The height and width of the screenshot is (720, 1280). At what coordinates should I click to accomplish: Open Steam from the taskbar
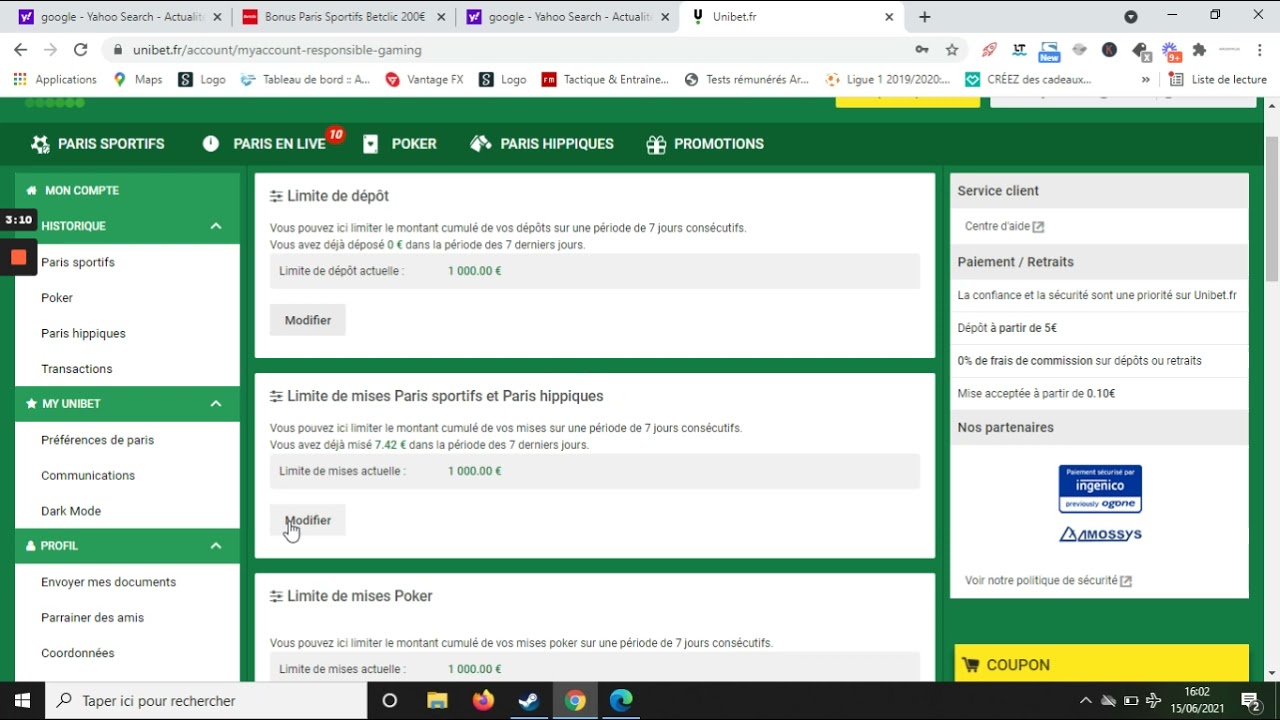pyautogui.click(x=529, y=701)
